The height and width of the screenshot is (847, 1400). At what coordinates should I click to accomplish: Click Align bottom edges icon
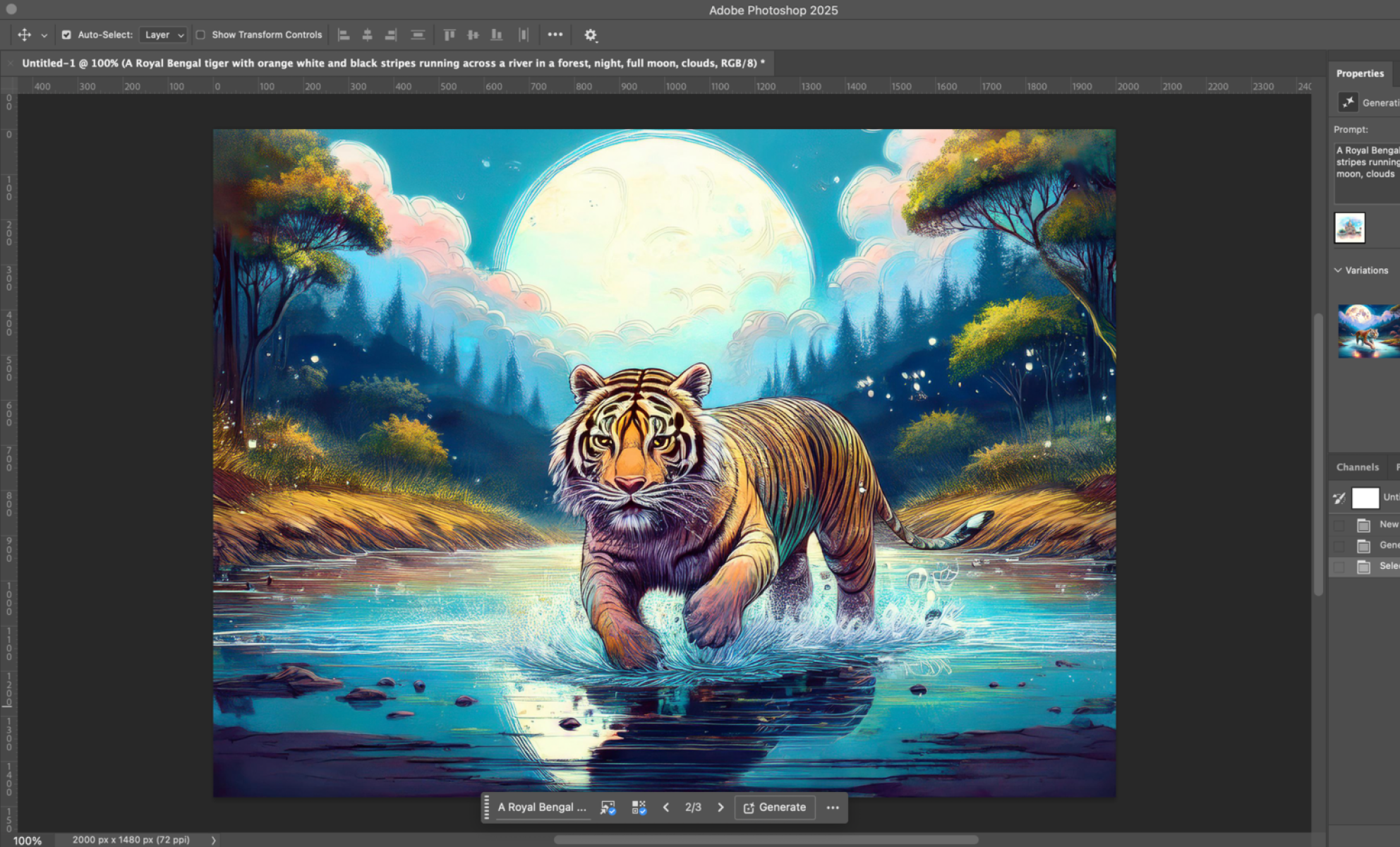(x=497, y=35)
